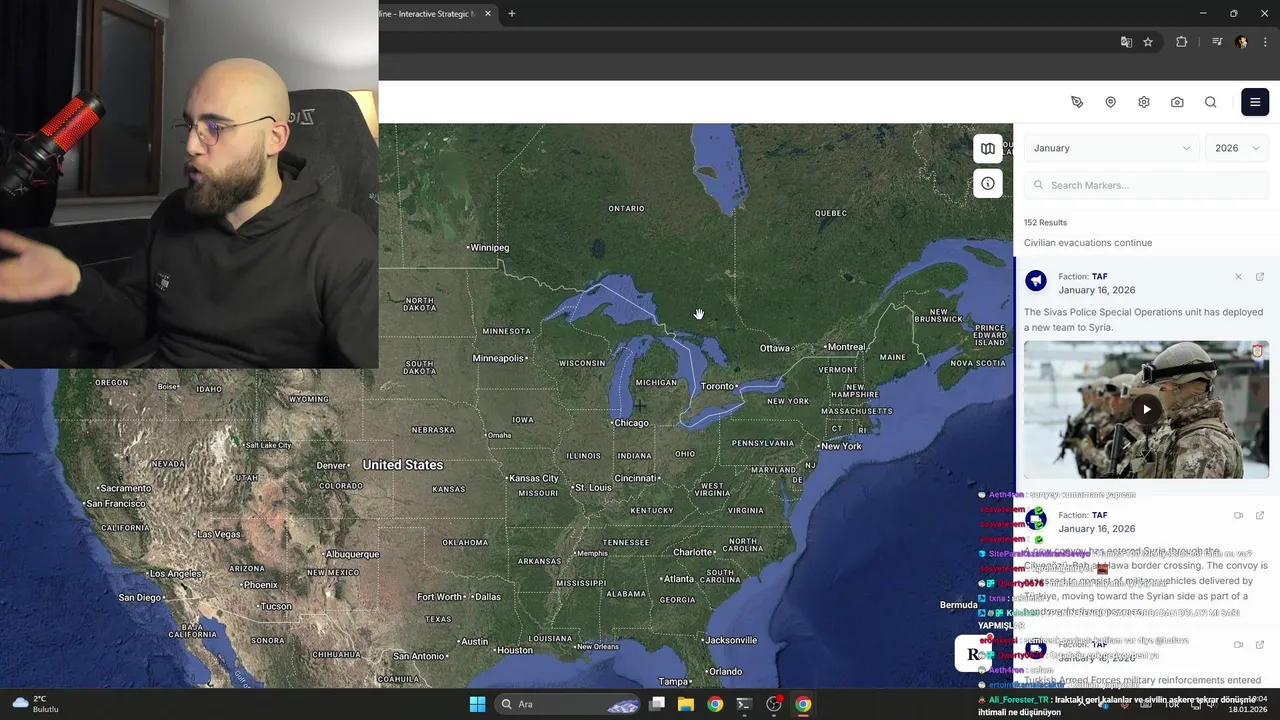
Task: Click the Ottawa city label on map
Action: (775, 349)
